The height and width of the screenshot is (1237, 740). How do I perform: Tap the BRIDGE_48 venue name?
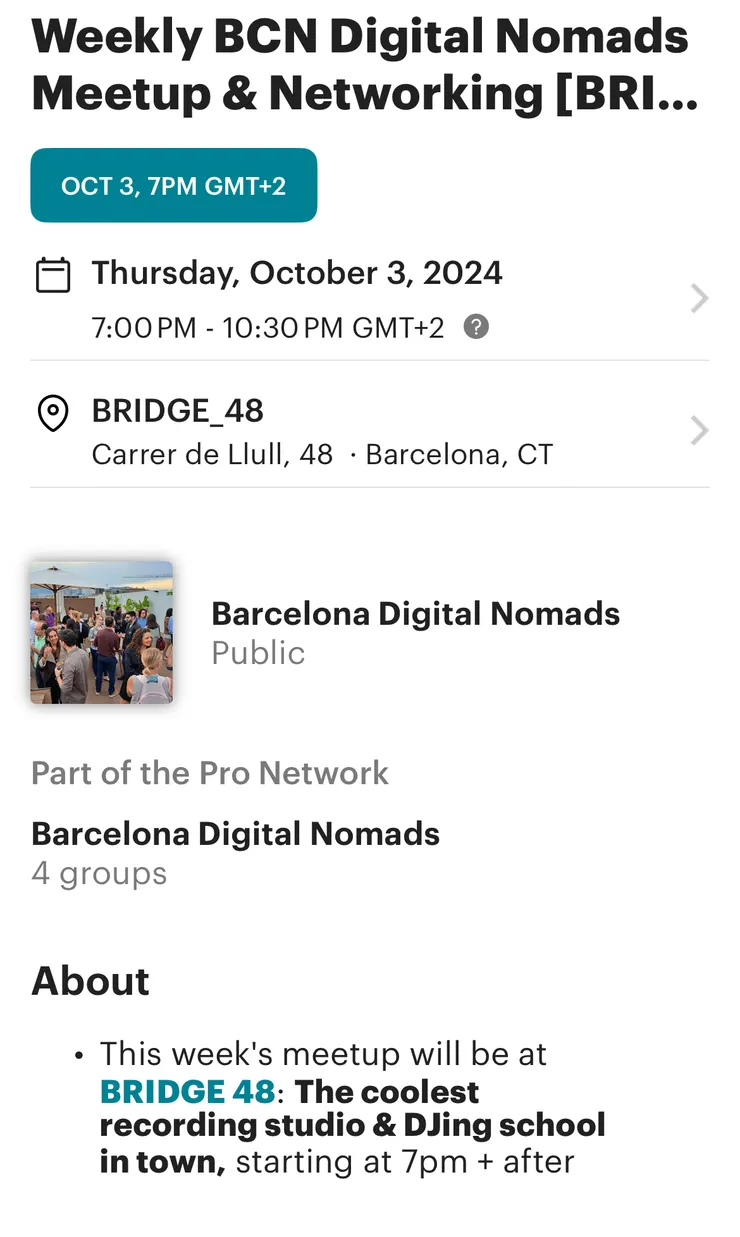point(178,411)
